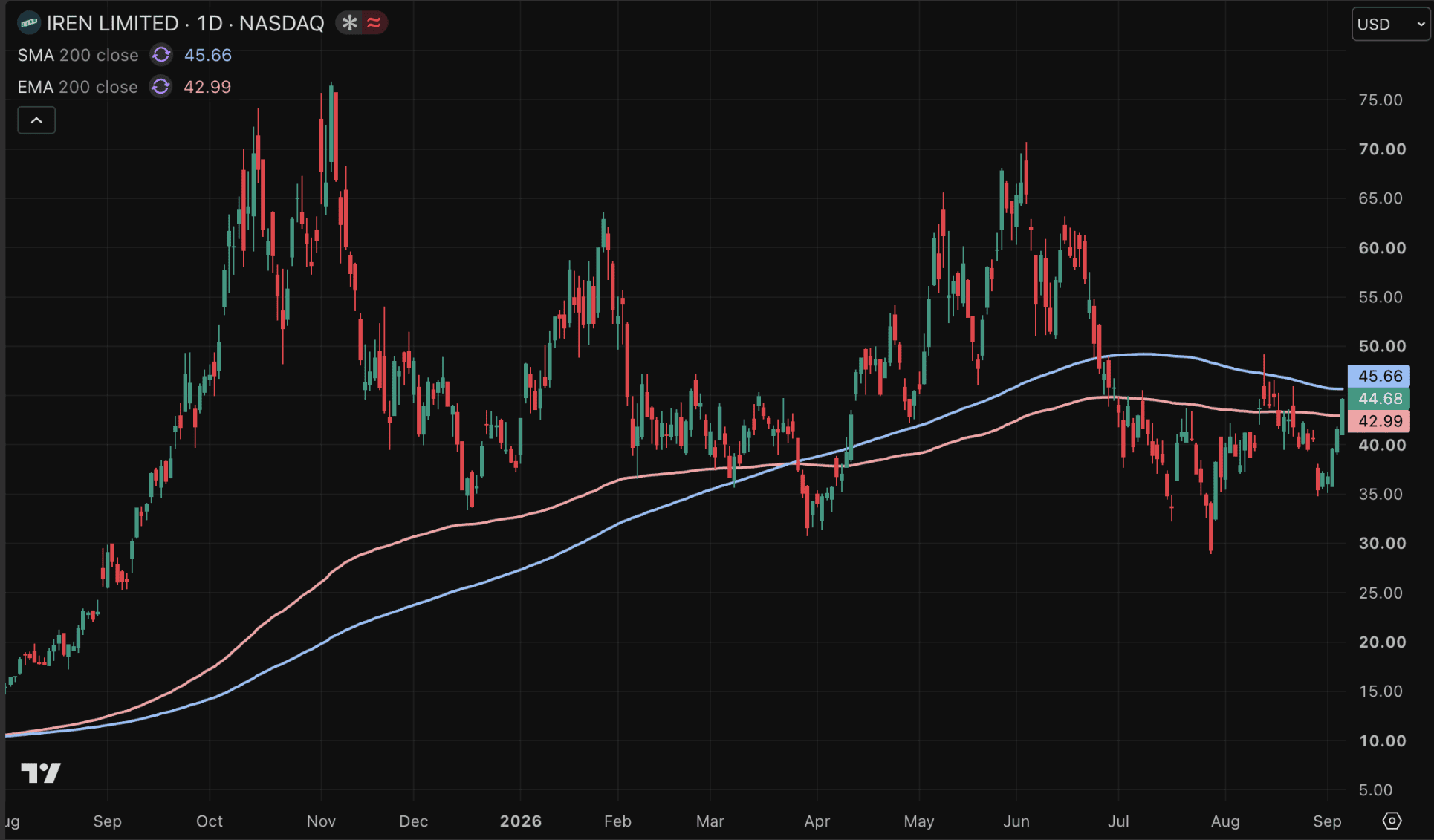Viewport: 1434px width, 840px height.
Task: Click the pink 42.99 price-scale tag
Action: point(1379,421)
